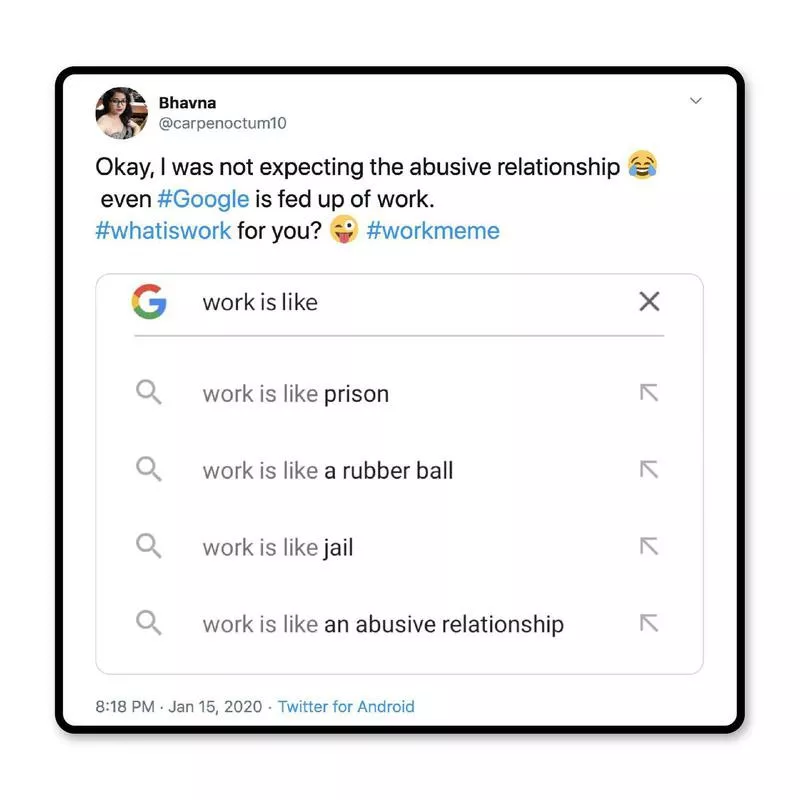800x800 pixels.
Task: Tap the insert arrow next to 'work is like prison'
Action: pyautogui.click(x=649, y=393)
